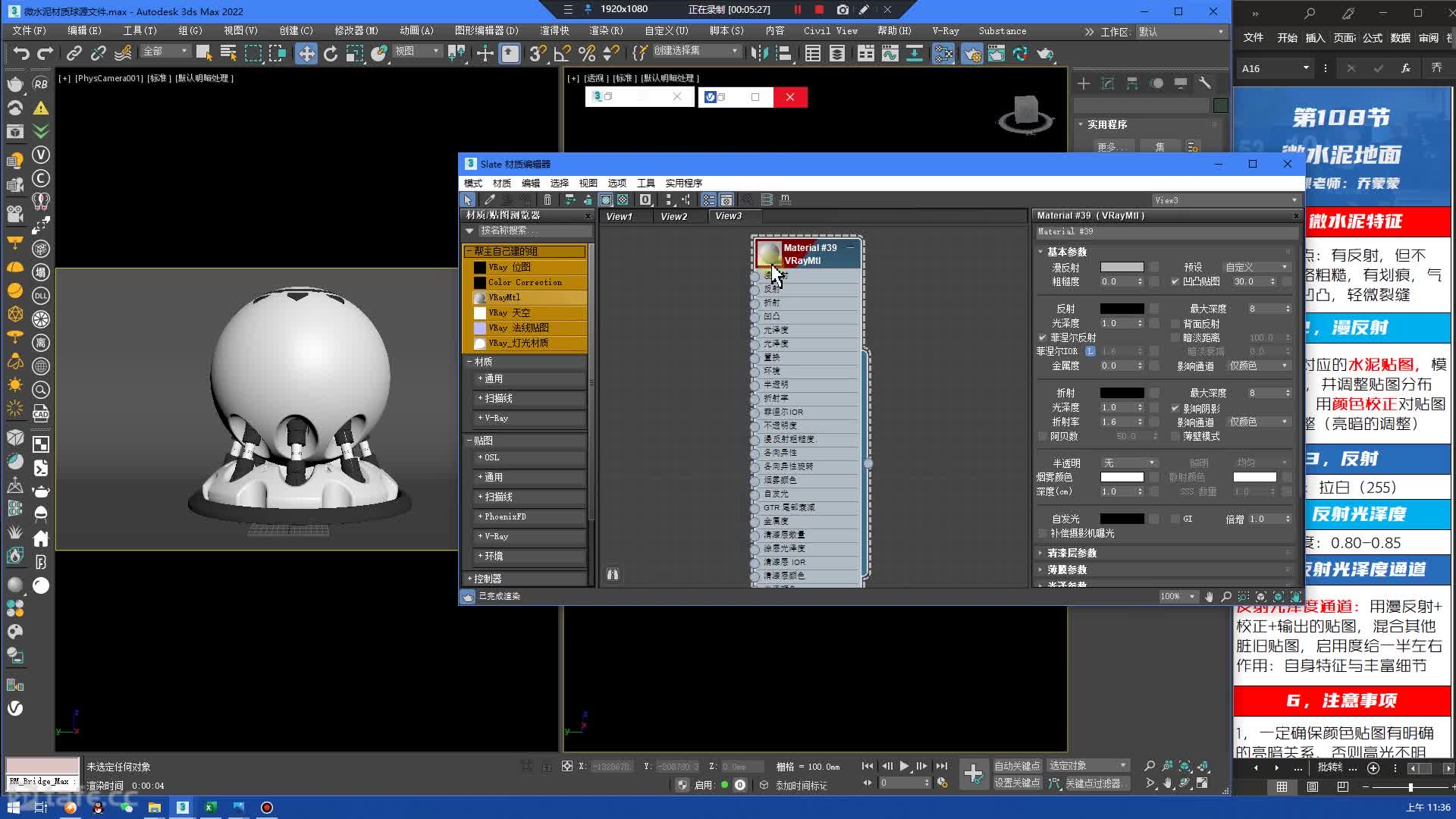The width and height of the screenshot is (1456, 819).
Task: Toggle 影响阴影 checkbox
Action: pos(1175,408)
